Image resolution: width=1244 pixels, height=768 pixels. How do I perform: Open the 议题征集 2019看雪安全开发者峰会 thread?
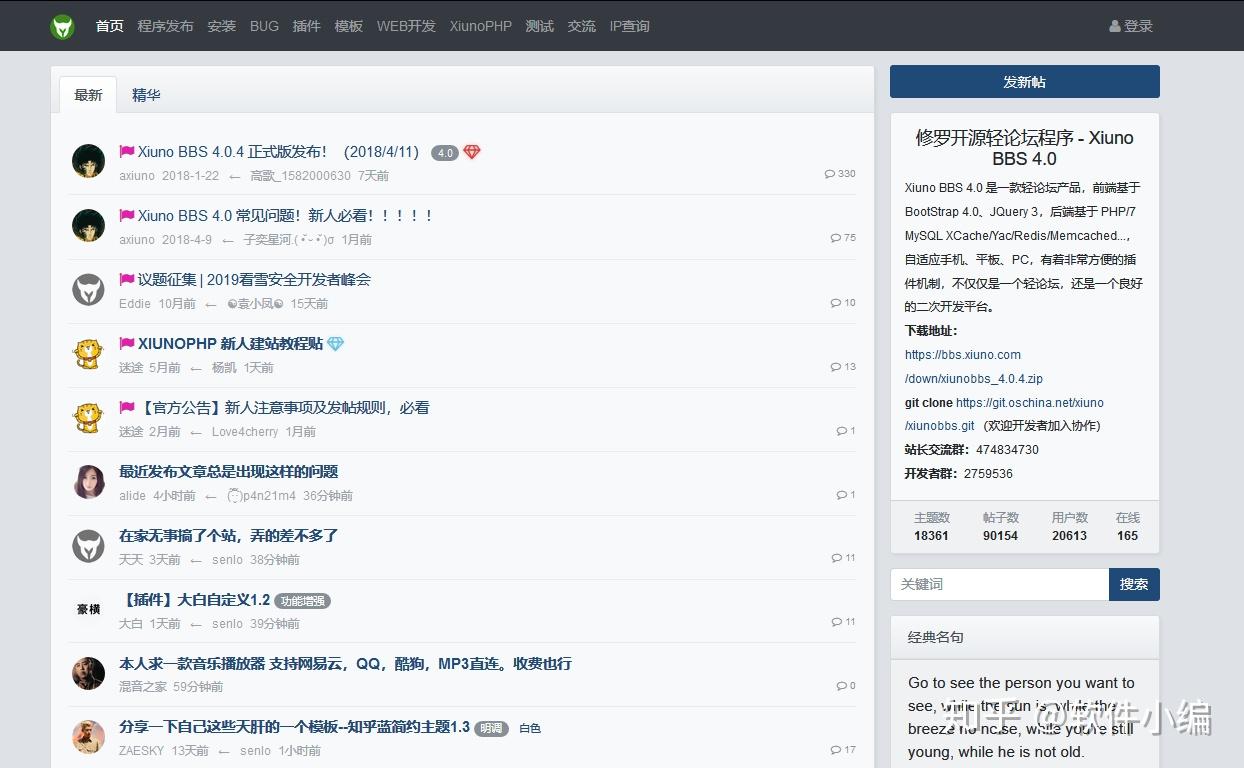click(x=254, y=280)
